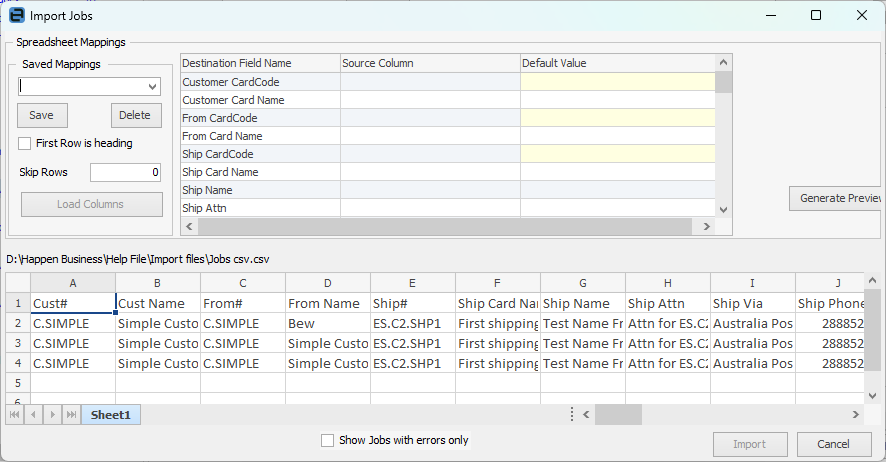Select column E header
Image resolution: width=886 pixels, height=462 pixels.
[412, 283]
